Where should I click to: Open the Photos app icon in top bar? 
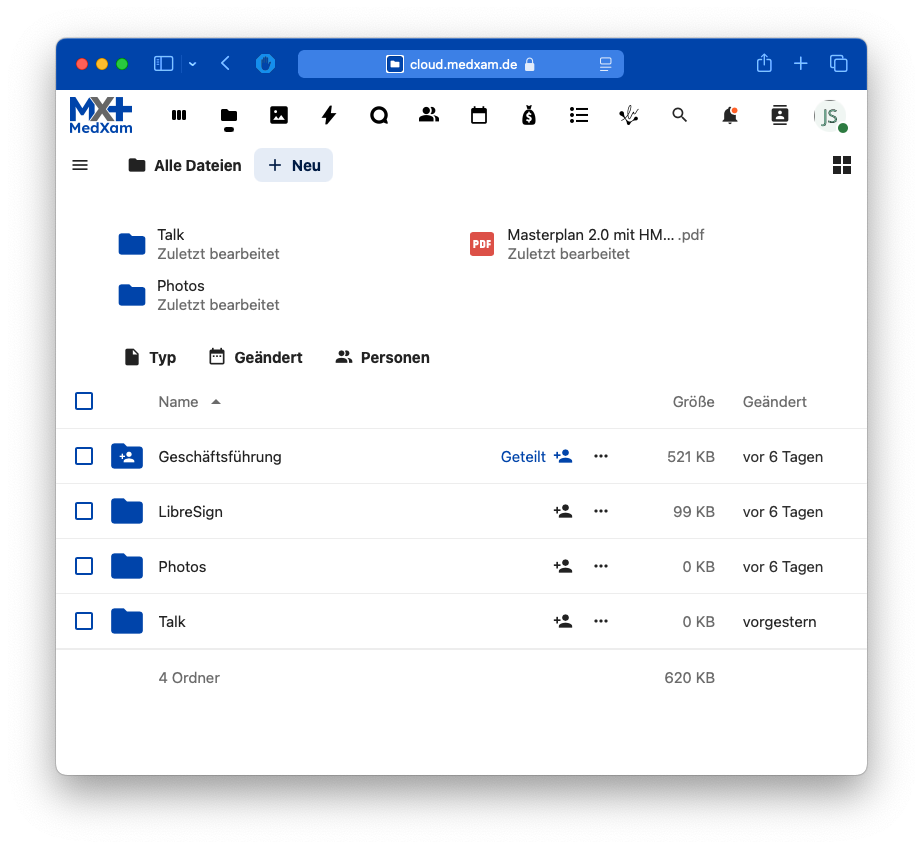tap(279, 116)
